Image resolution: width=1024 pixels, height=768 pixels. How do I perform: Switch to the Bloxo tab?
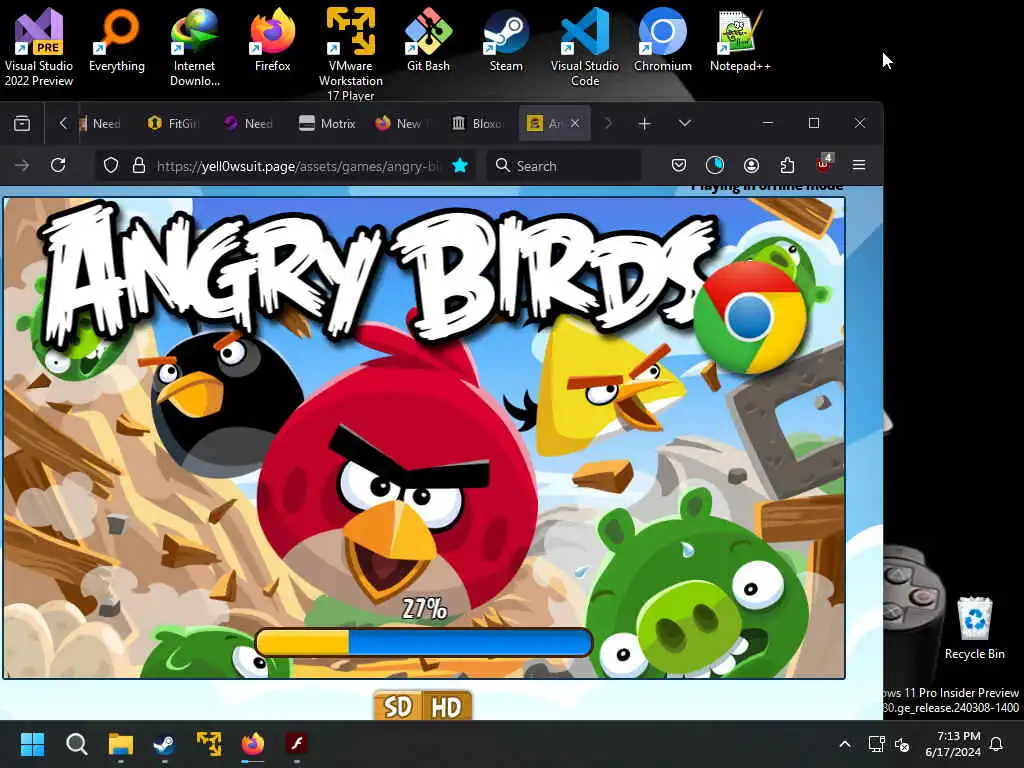478,123
